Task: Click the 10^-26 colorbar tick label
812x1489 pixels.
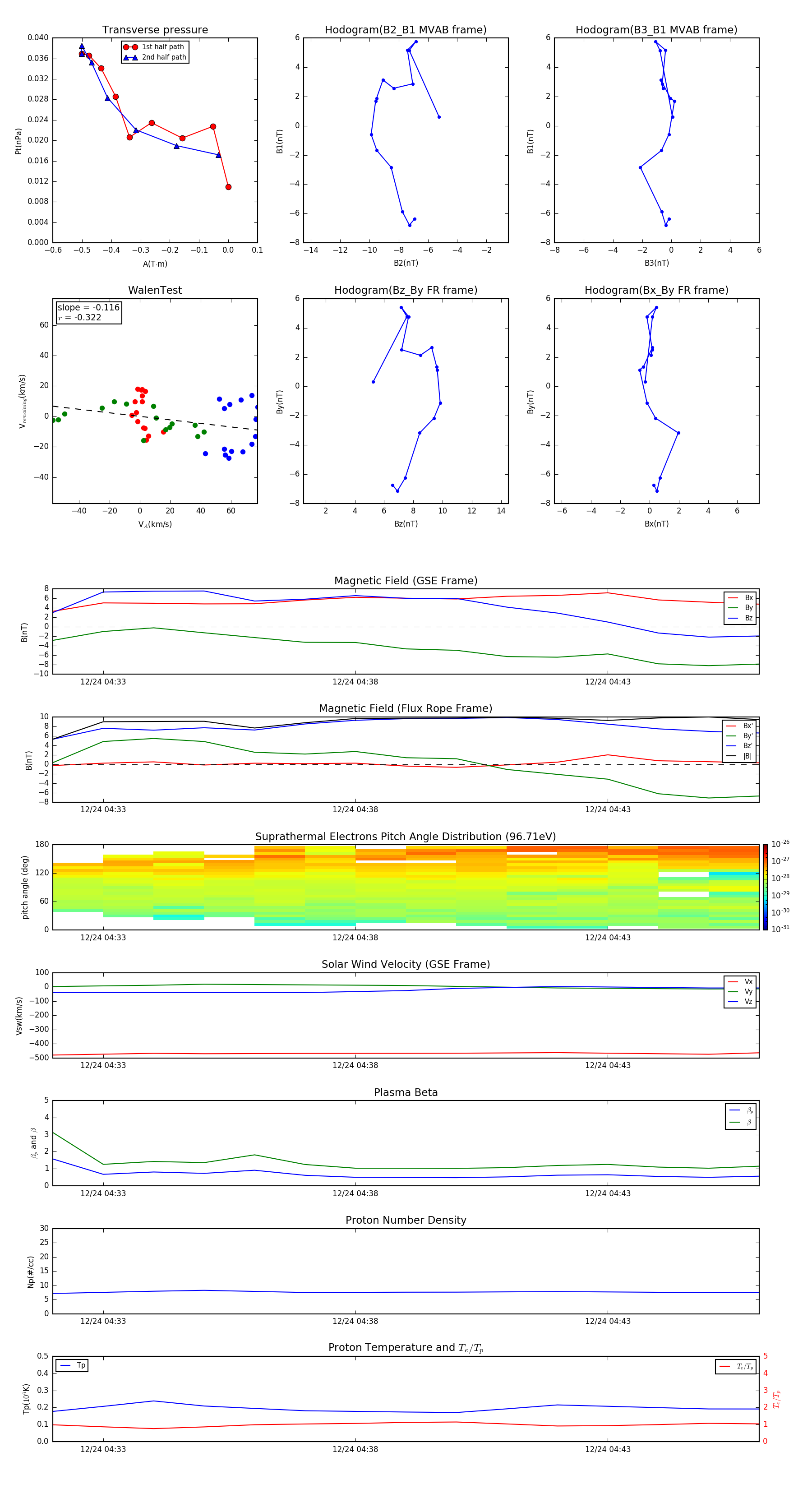Action: click(x=780, y=844)
